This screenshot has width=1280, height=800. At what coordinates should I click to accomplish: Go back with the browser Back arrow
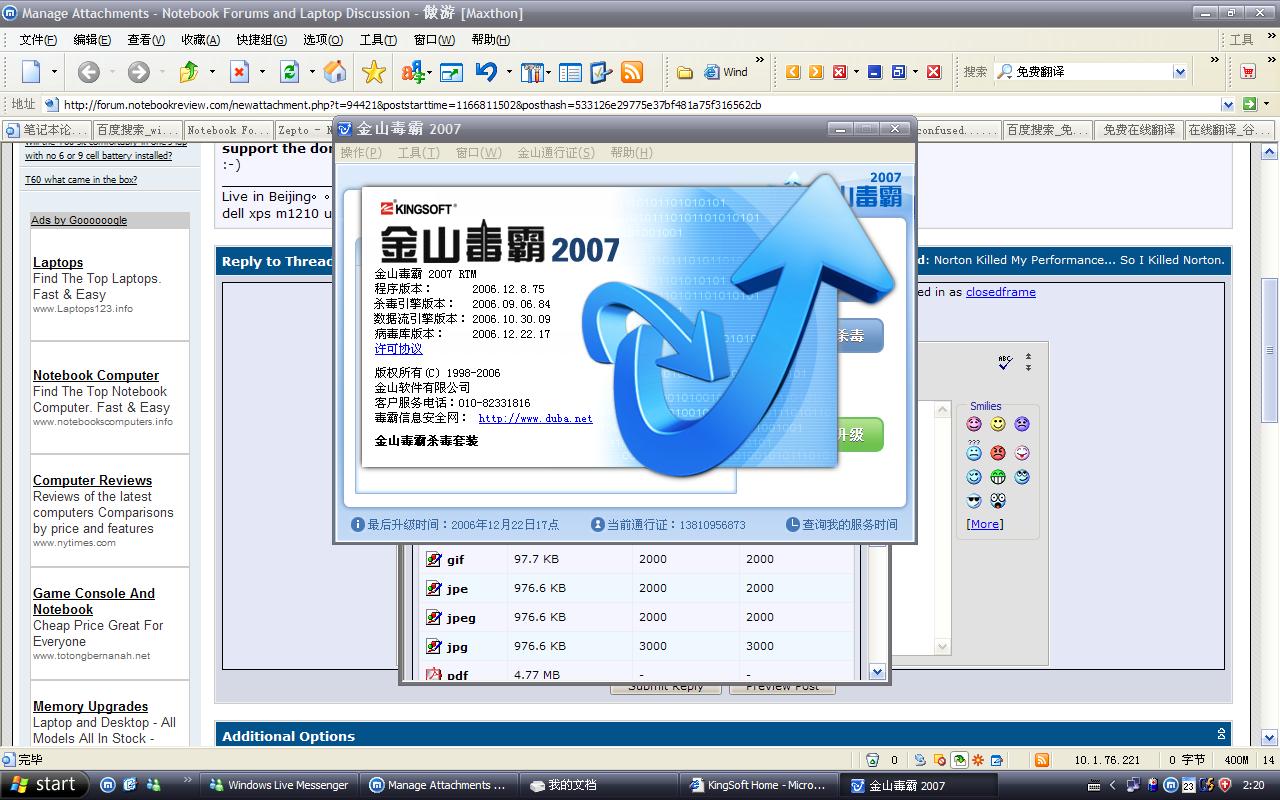click(88, 72)
